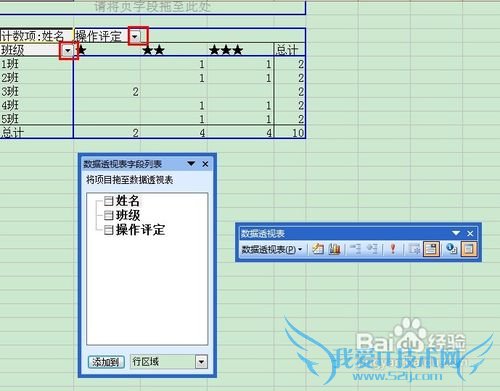Open the 行区域 area dropdown
Viewport: 500px width, 391px height.
pos(201,362)
